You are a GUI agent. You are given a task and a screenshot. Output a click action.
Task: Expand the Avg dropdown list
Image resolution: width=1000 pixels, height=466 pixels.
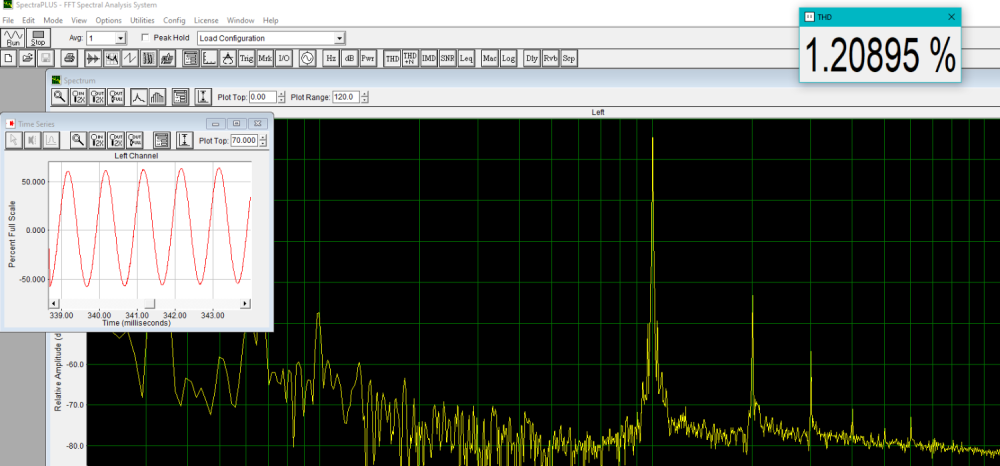tap(120, 38)
